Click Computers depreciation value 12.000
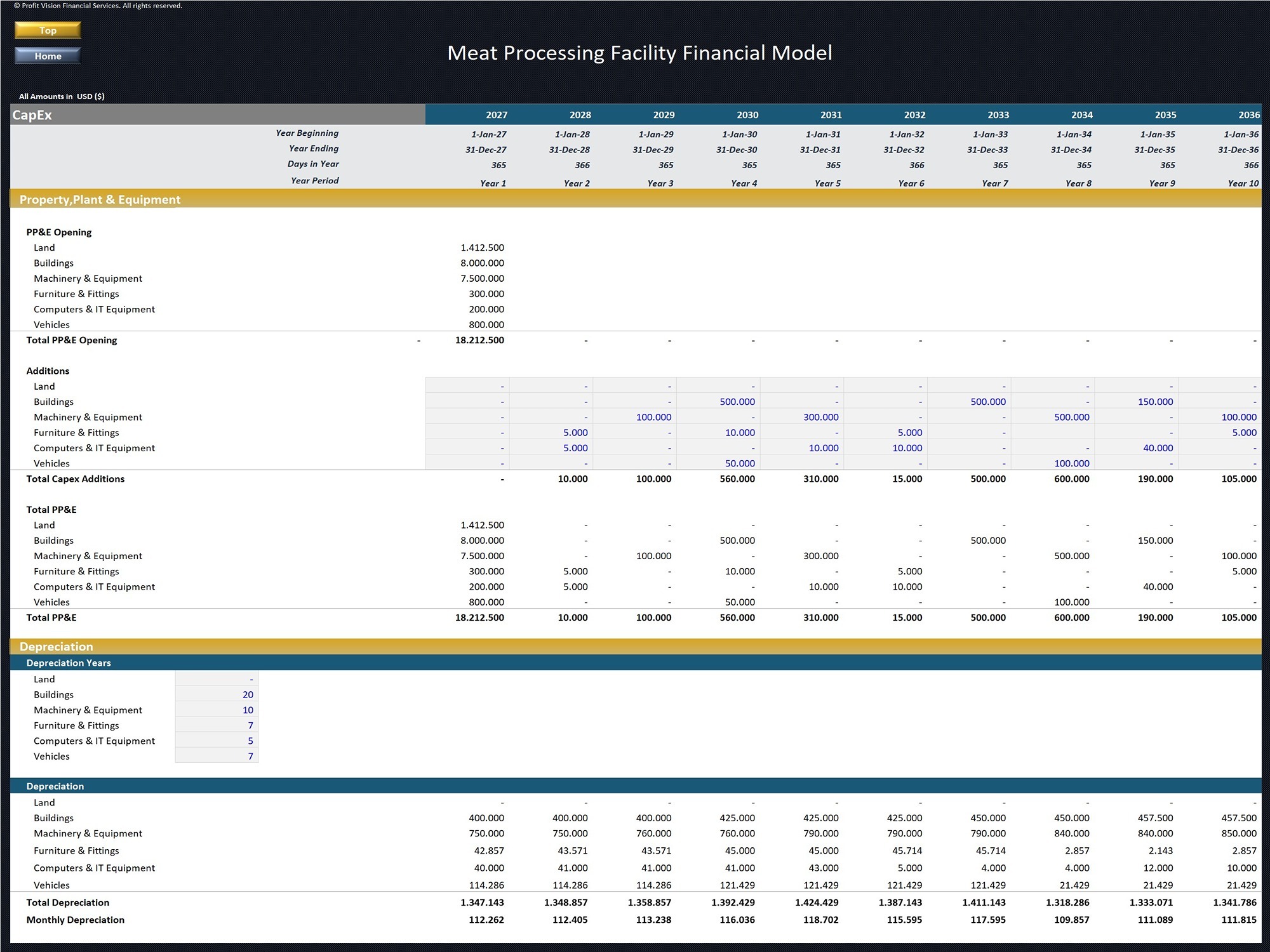This screenshot has height=952, width=1270. [1158, 868]
